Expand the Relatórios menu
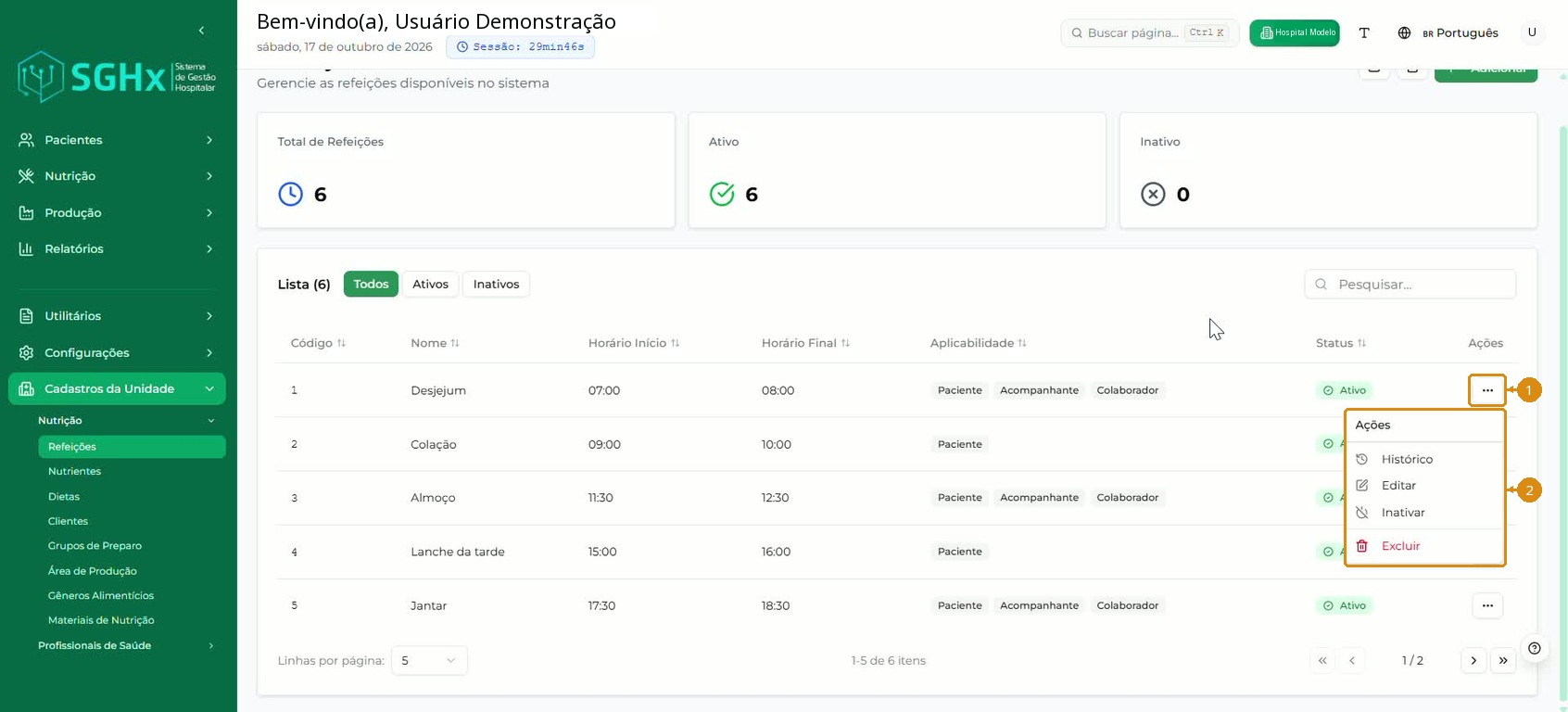1568x712 pixels. [117, 249]
